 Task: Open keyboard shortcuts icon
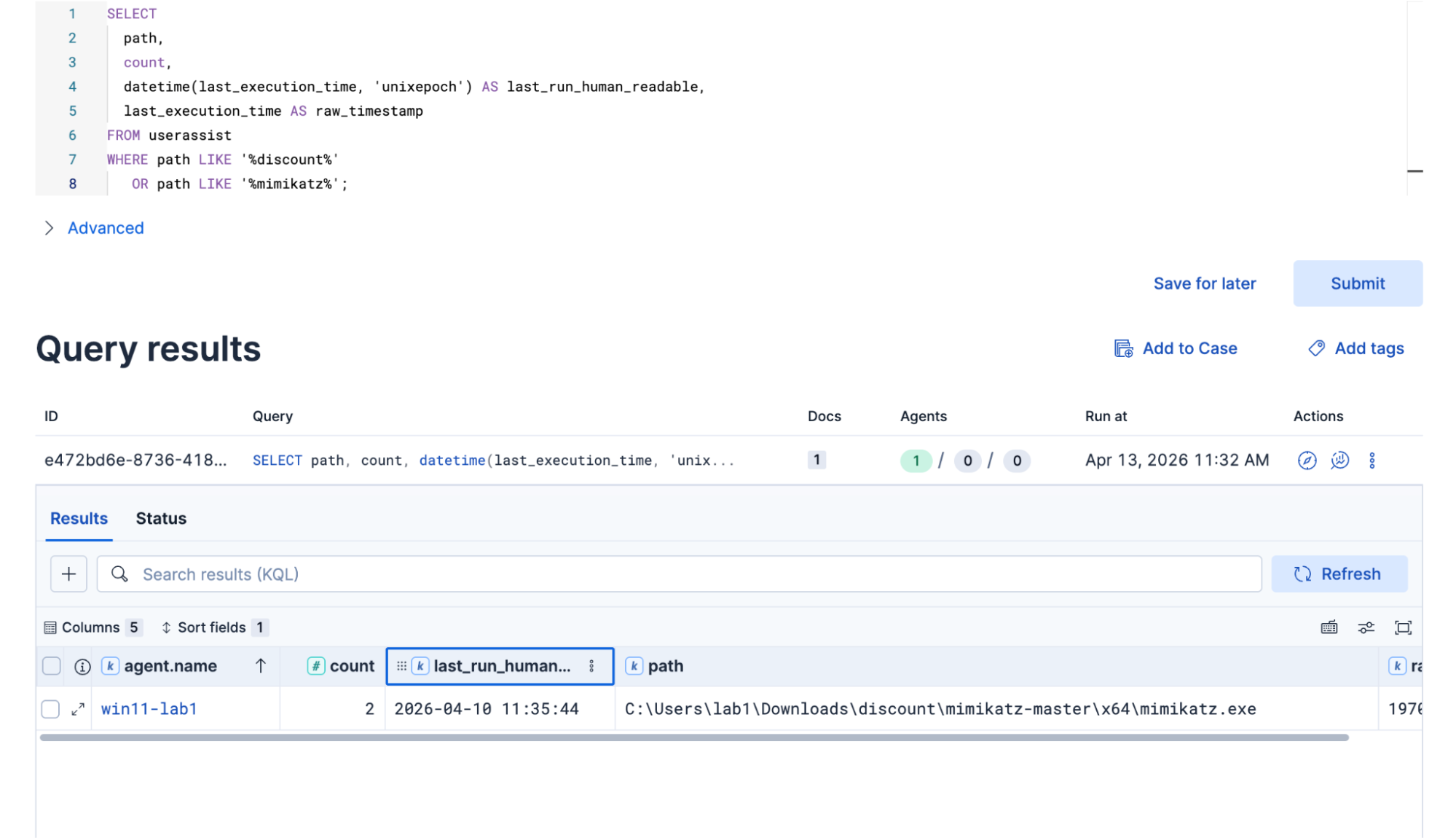(1329, 627)
